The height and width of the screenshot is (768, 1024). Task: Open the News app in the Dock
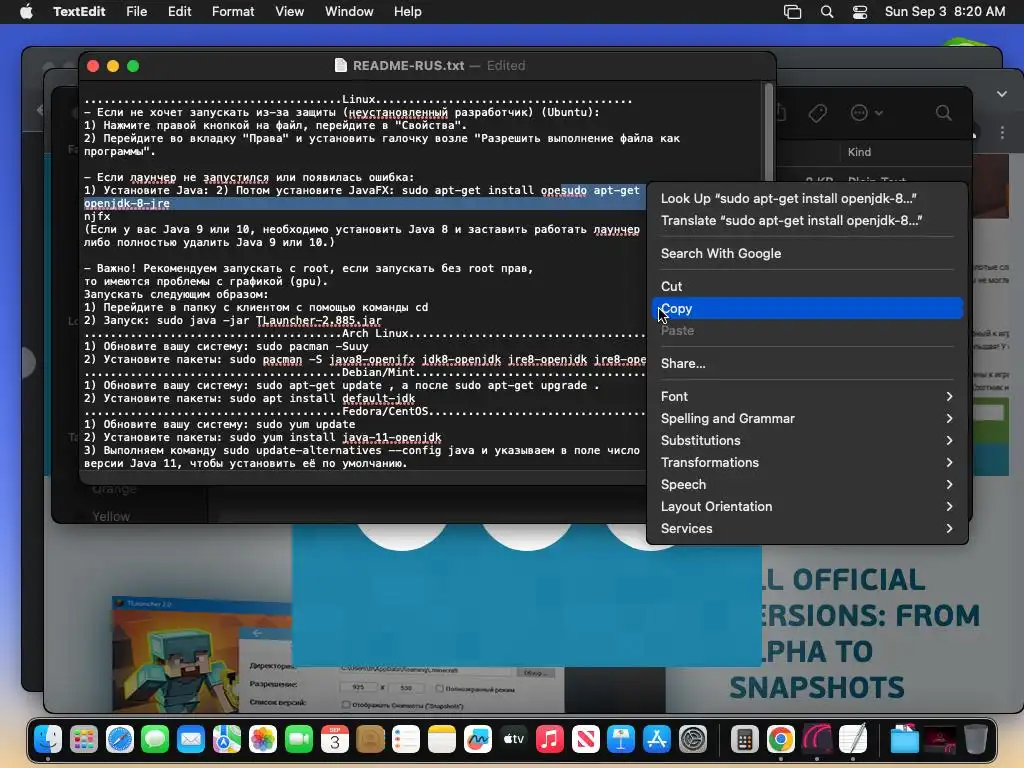[585, 739]
